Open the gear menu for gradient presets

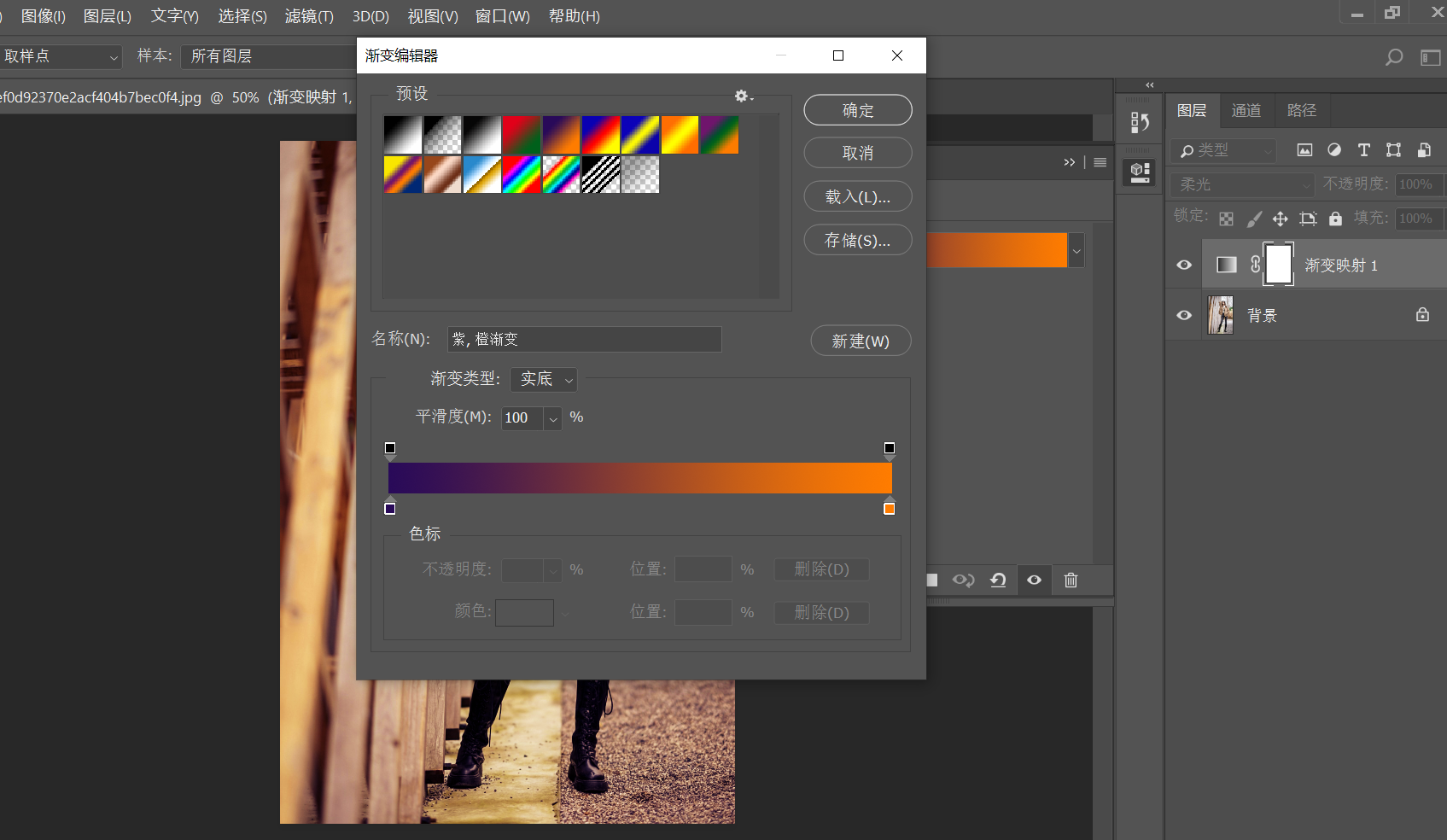743,96
